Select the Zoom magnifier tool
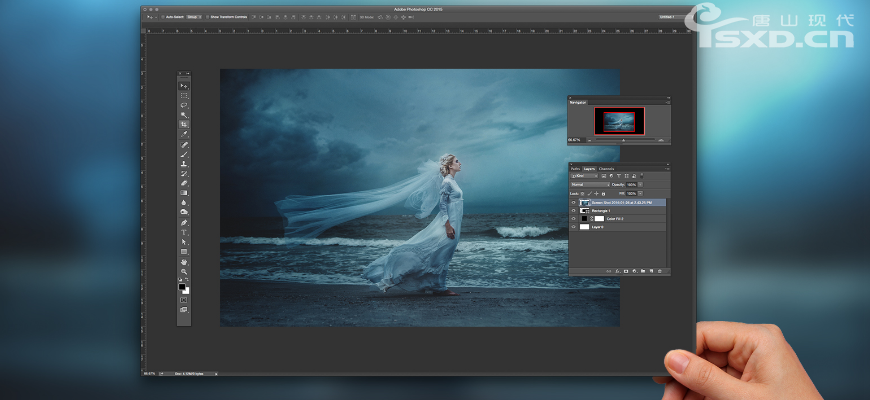This screenshot has height=400, width=870. point(184,271)
